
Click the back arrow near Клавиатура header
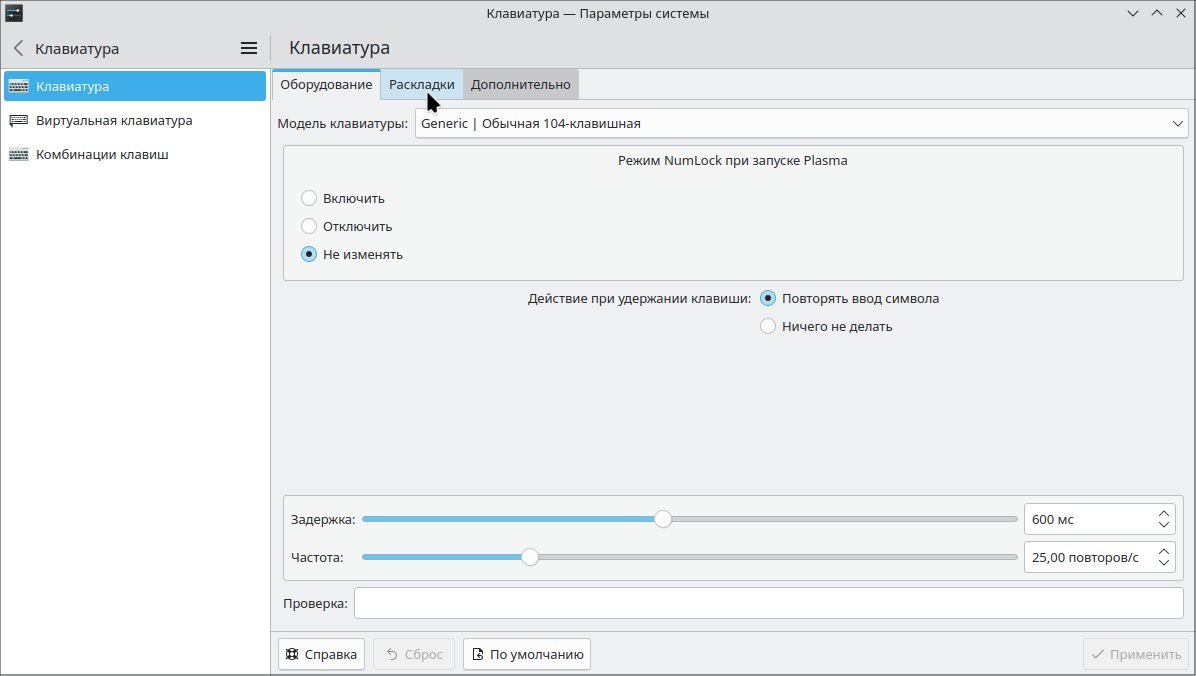pos(17,48)
